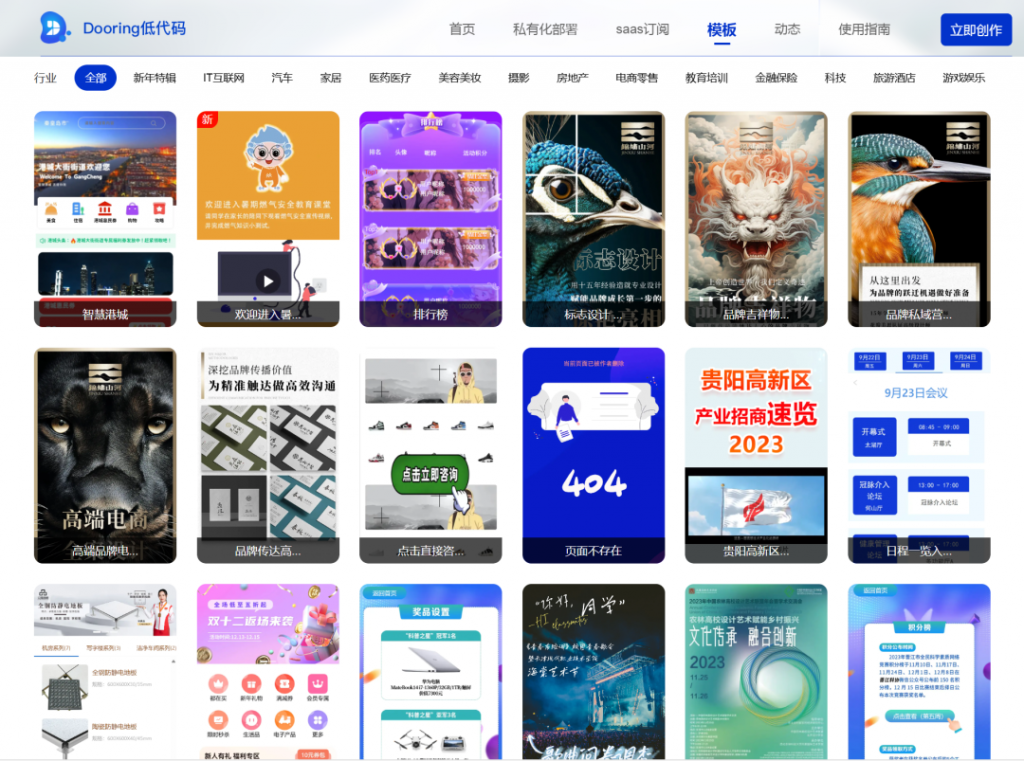Screen dimensions: 1024x761
Task: Click the Dooring logo icon
Action: coord(54,28)
